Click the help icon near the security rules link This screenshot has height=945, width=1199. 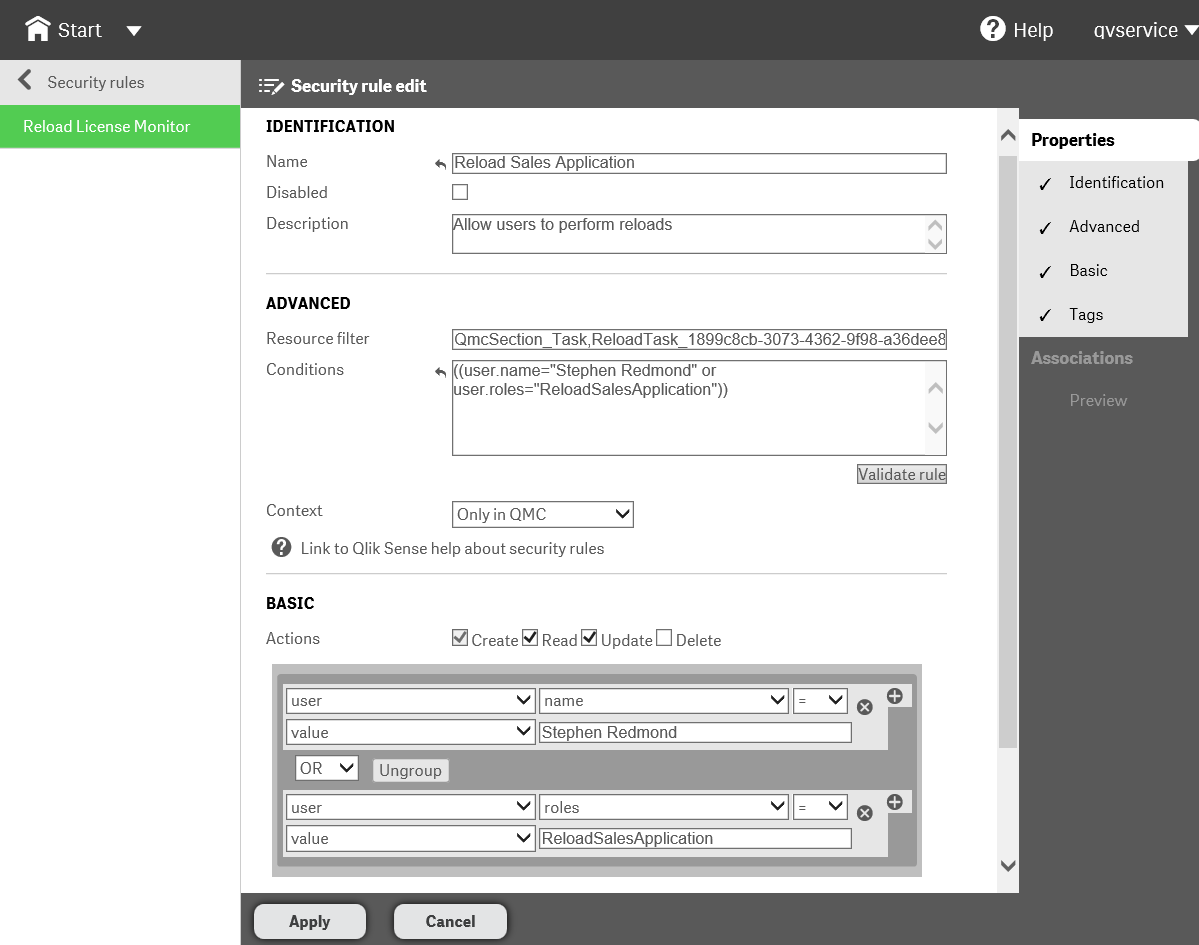pyautogui.click(x=280, y=547)
